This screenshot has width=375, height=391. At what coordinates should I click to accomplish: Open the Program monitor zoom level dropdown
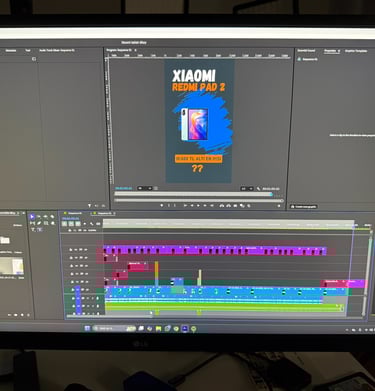point(145,188)
